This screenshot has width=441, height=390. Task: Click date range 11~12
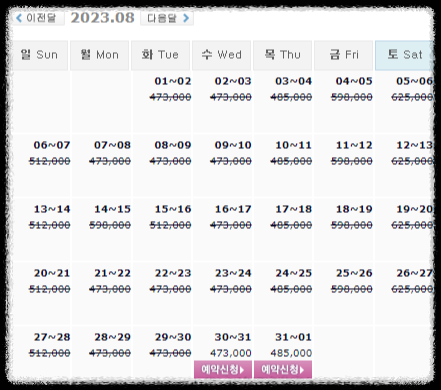coord(354,145)
